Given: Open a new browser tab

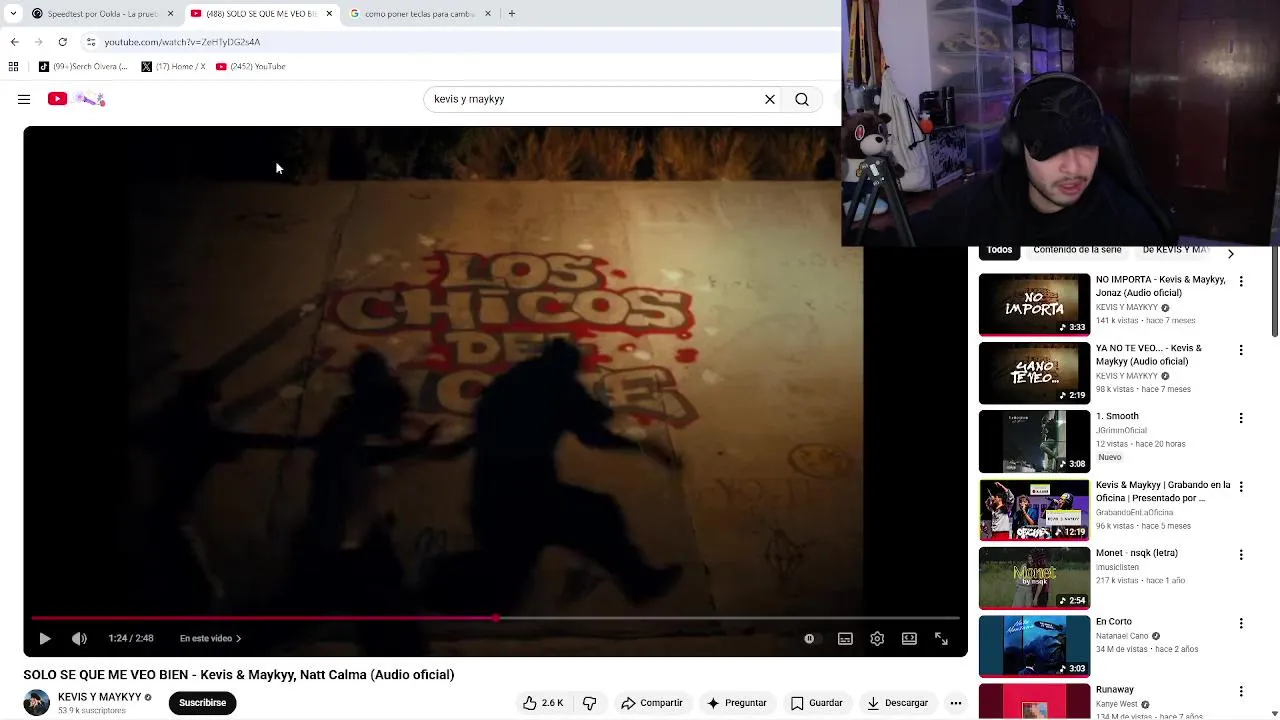Looking at the screenshot, I should (511, 14).
